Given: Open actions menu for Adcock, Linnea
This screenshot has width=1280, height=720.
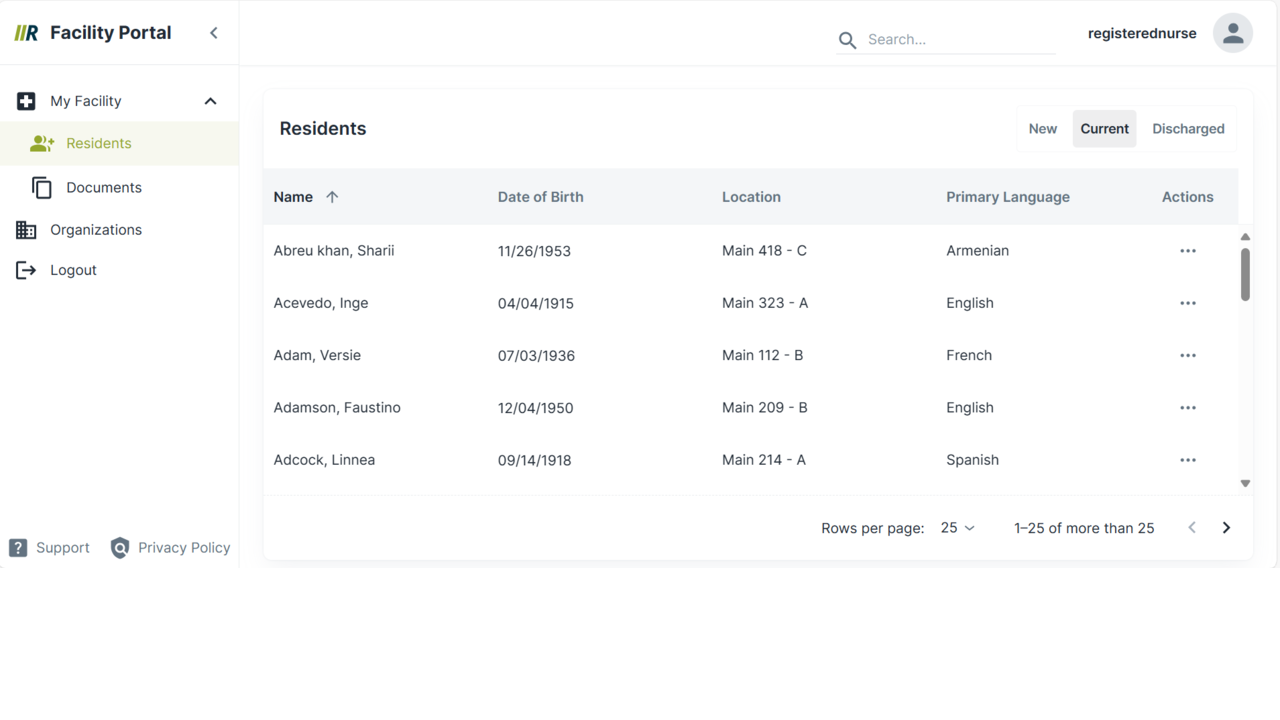Looking at the screenshot, I should pos(1188,460).
